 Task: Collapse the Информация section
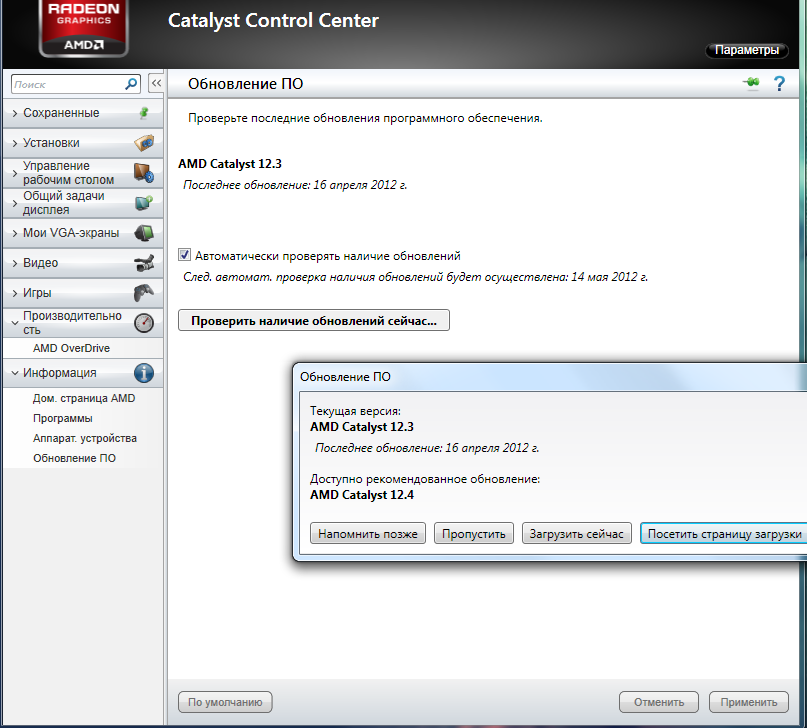[15, 373]
